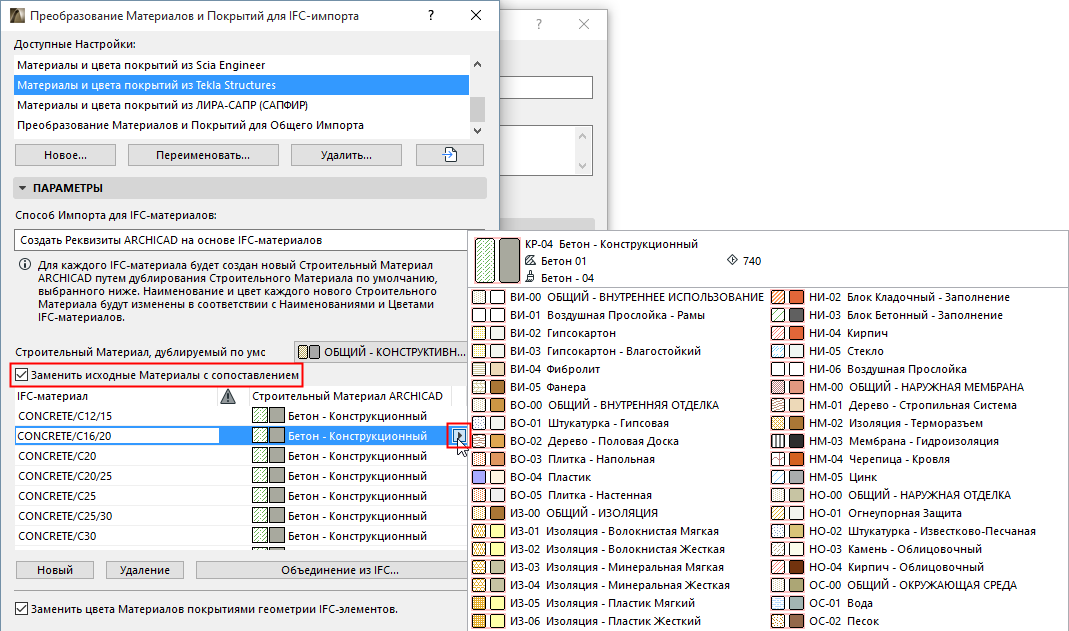Click the orange color swatch of НИ-04 Кирпич
The height and width of the screenshot is (631, 1069).
click(797, 333)
